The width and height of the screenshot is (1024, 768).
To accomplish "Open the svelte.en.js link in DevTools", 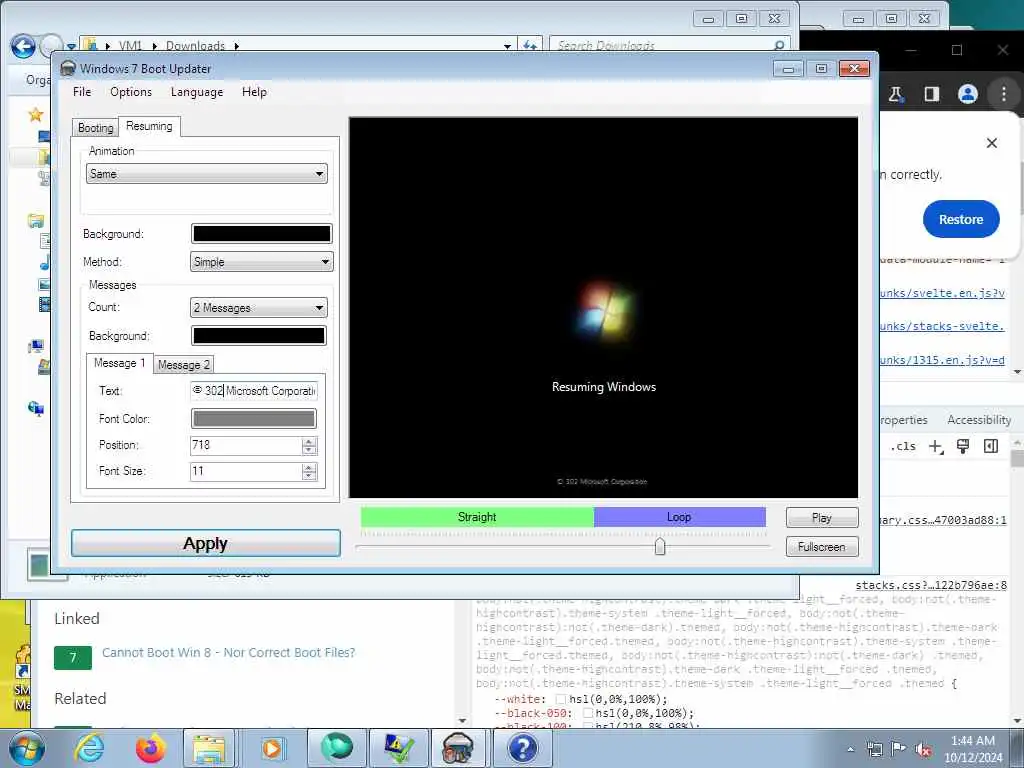I will 942,293.
